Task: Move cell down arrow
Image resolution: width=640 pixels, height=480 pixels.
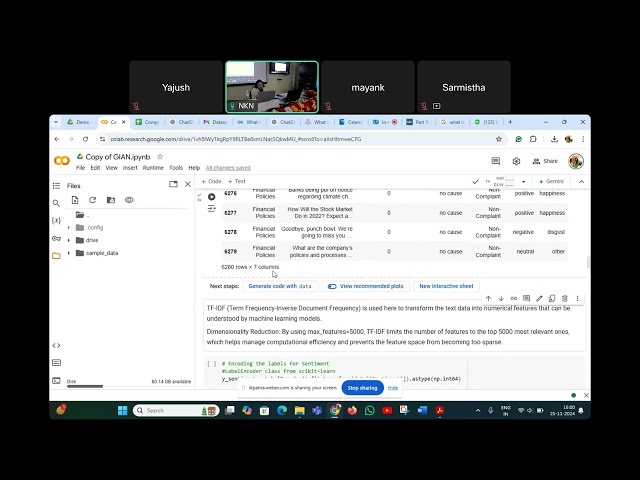Action: [x=501, y=298]
